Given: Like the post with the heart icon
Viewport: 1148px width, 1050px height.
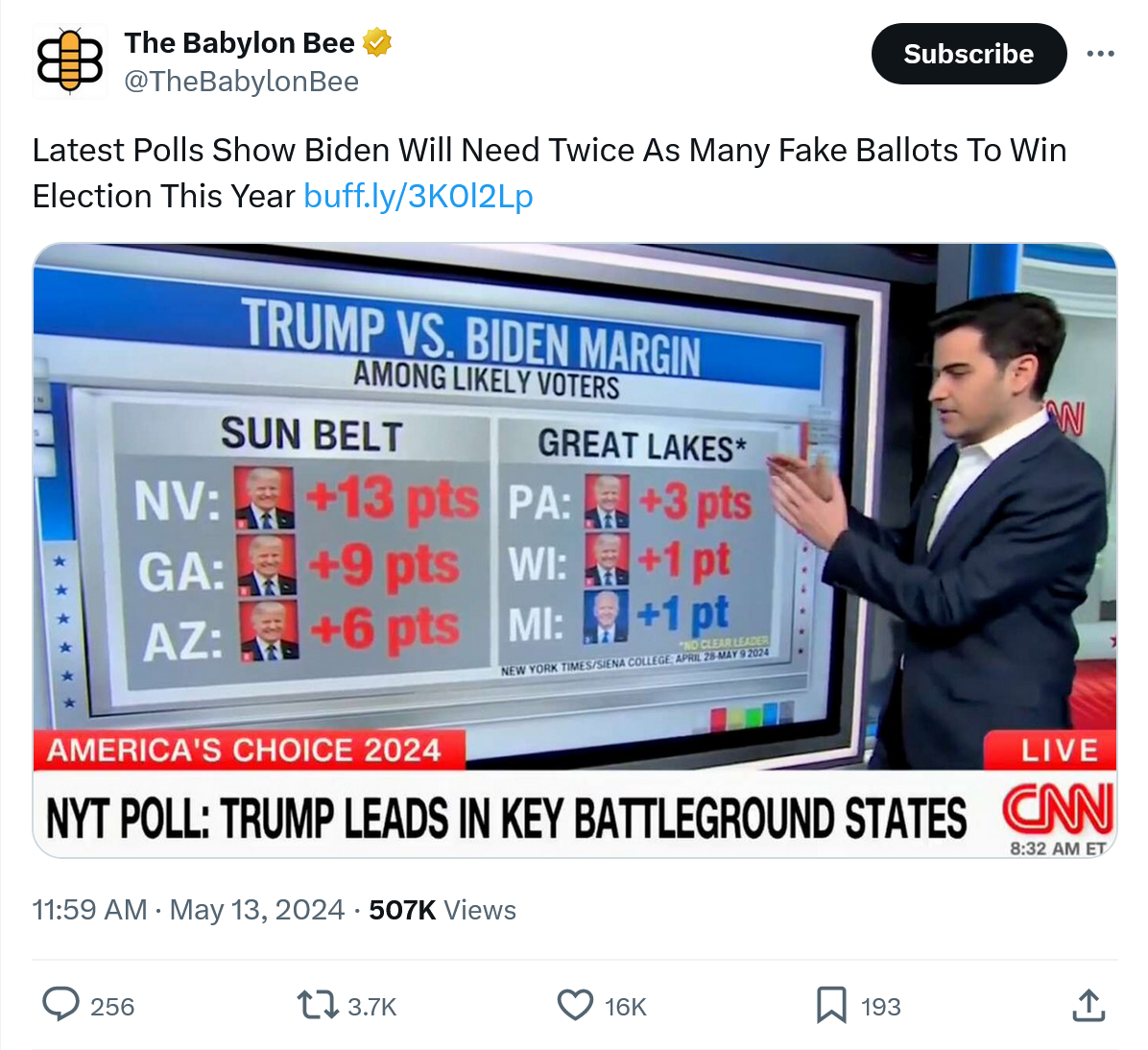Looking at the screenshot, I should pyautogui.click(x=575, y=1005).
